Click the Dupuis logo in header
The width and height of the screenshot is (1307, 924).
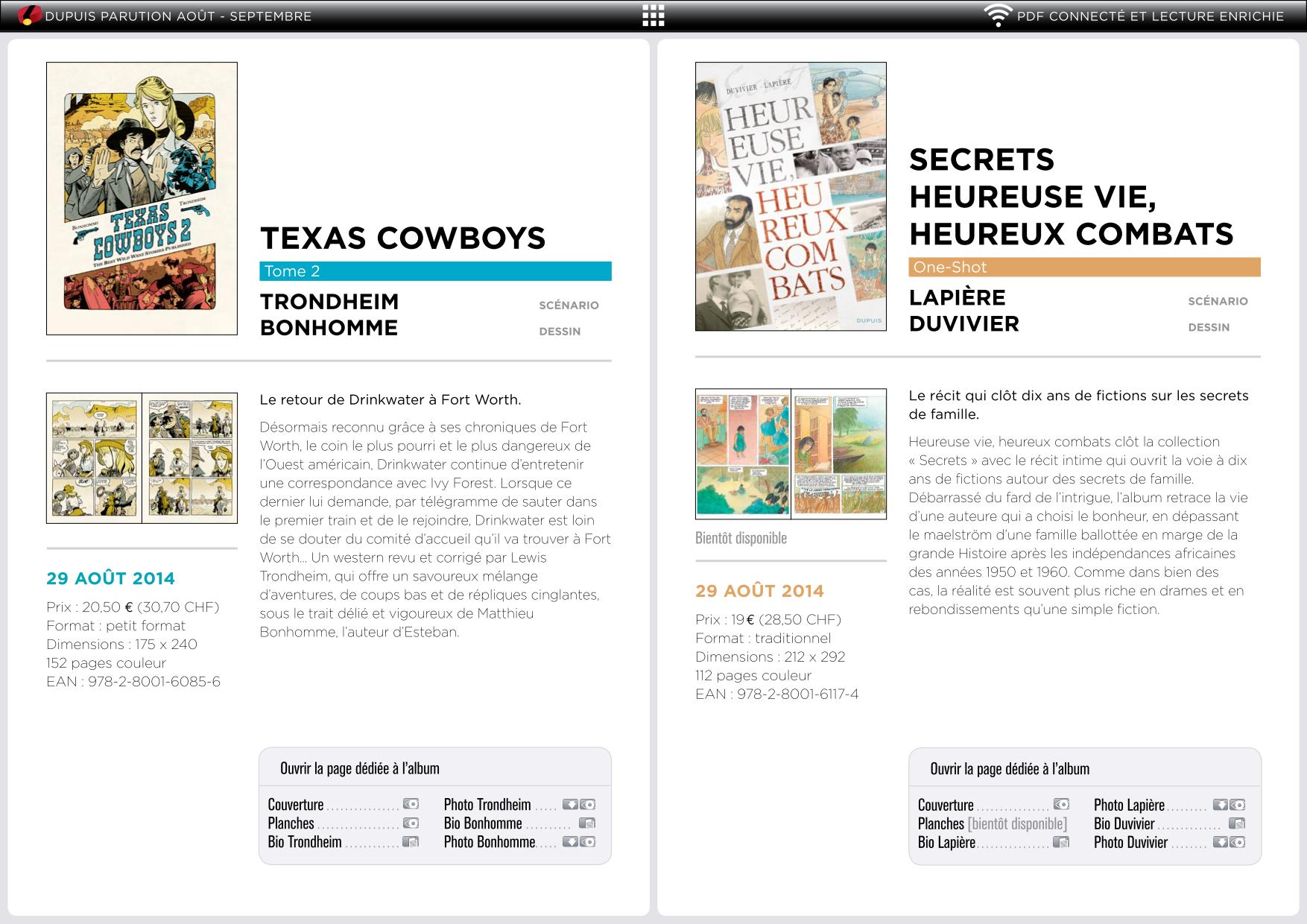(29, 16)
